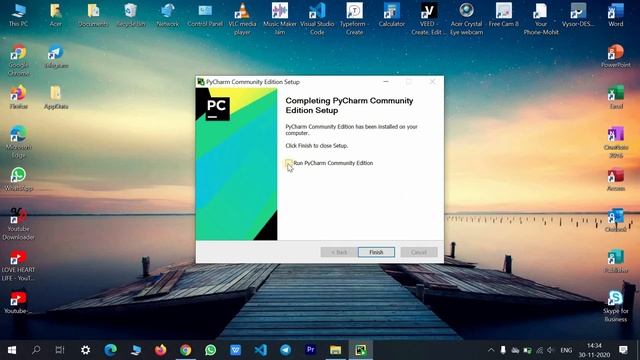The image size is (640, 360).
Task: Select the Microsoft Edge desktop shortcut
Action: (x=18, y=142)
